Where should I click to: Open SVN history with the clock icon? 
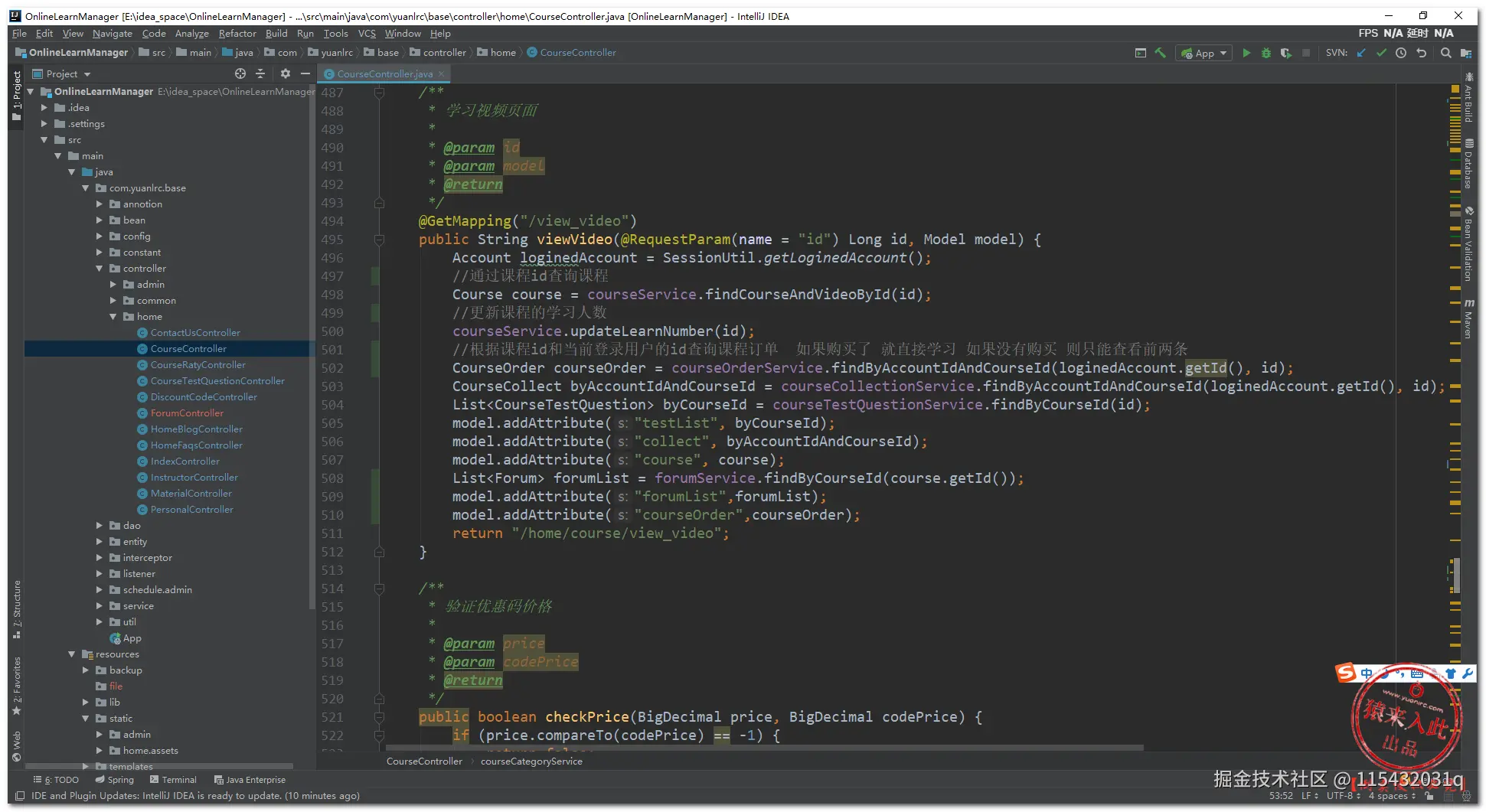1401,53
